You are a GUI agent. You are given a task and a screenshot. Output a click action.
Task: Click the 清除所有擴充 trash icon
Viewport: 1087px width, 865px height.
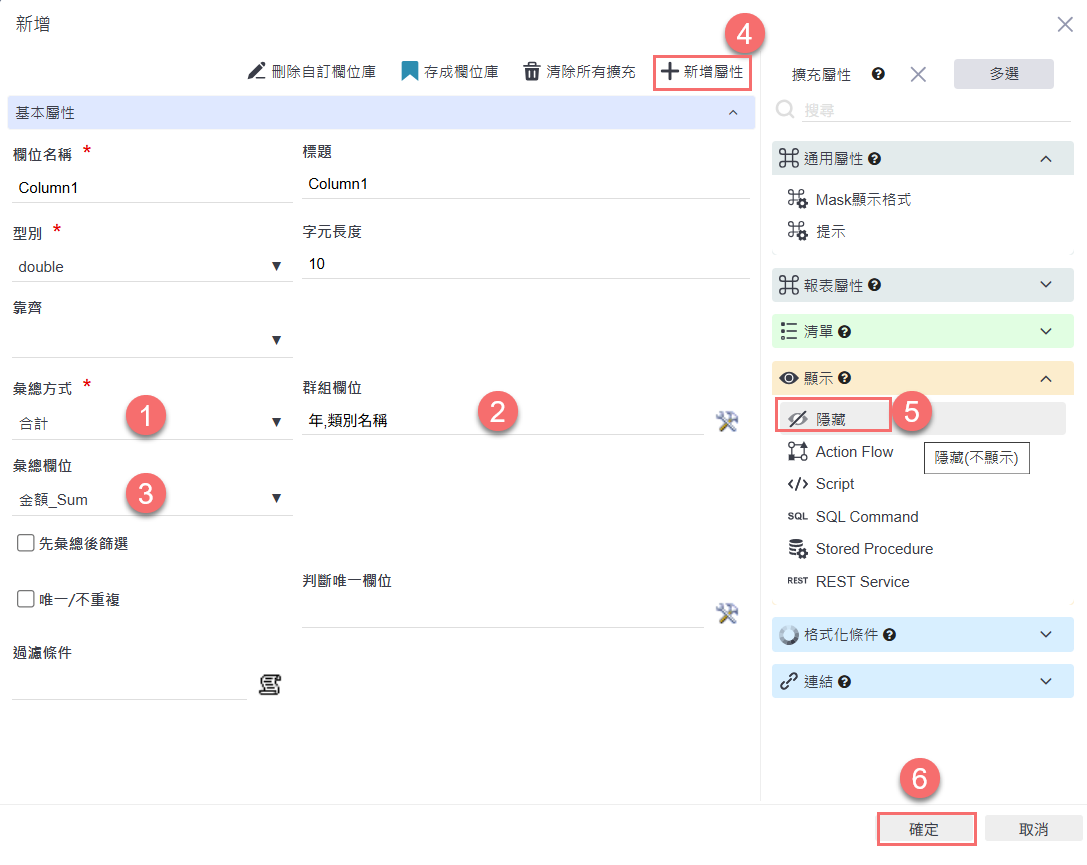pyautogui.click(x=532, y=72)
